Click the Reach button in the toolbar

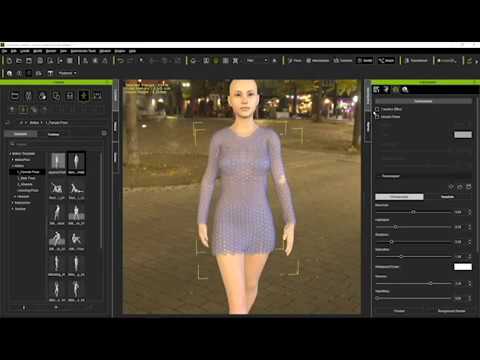point(386,60)
